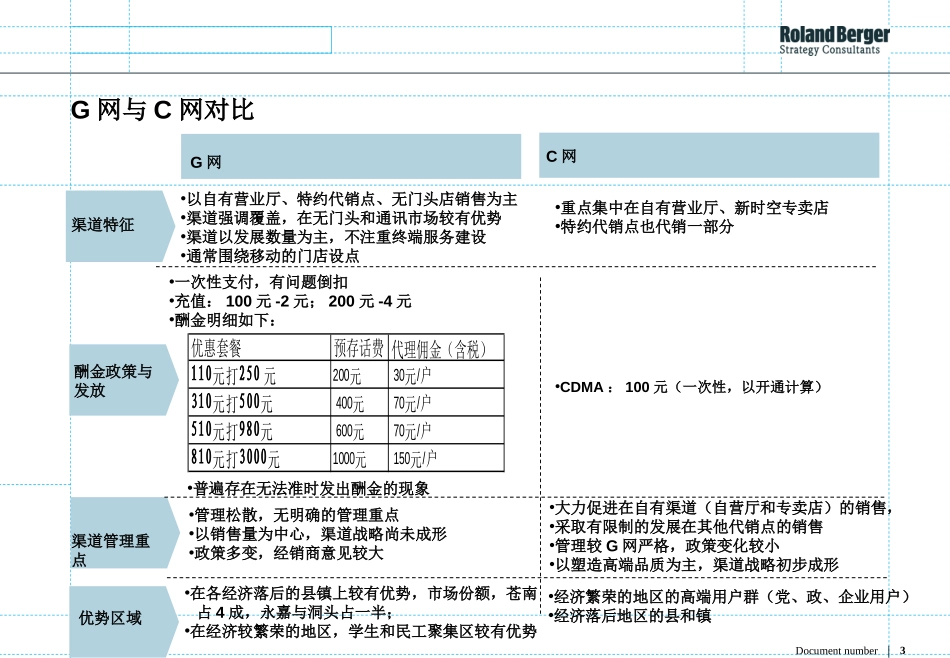The height and width of the screenshot is (658, 950).
Task: Click text "经济落后地区的县和镇"
Action: tap(633, 616)
